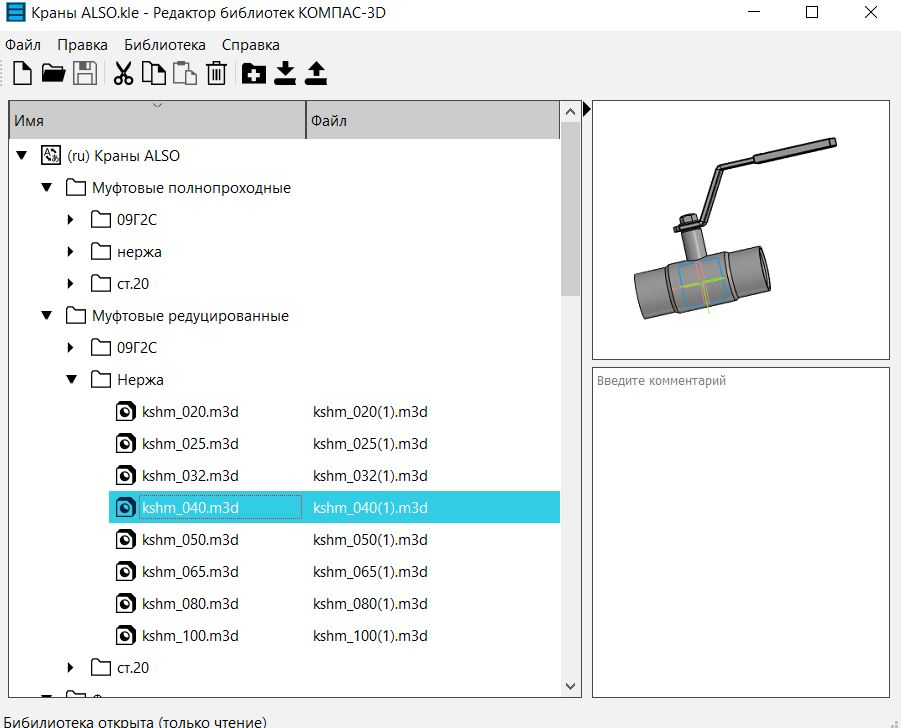Collapse the (ru) Краны ALSO root node

[22, 155]
